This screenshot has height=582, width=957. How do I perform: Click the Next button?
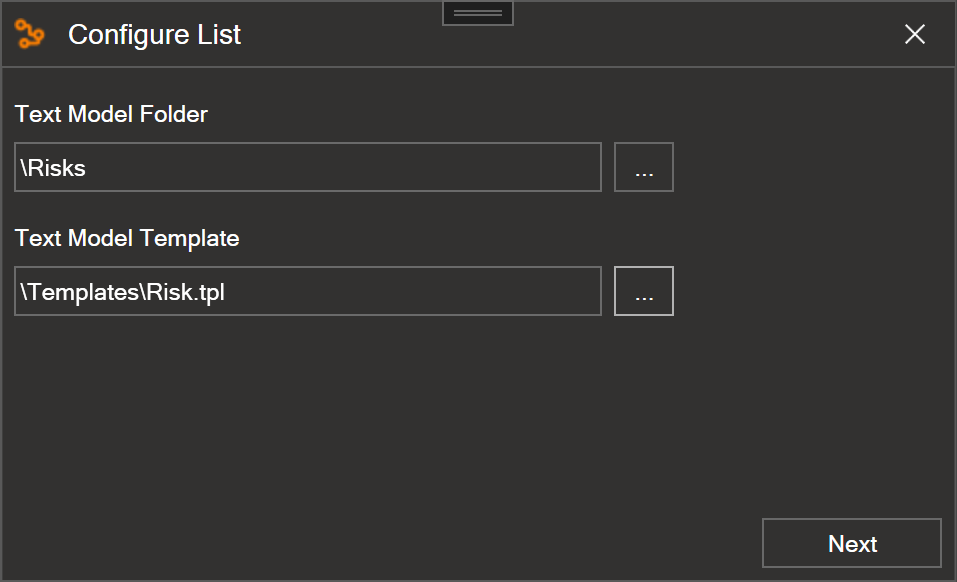852,543
